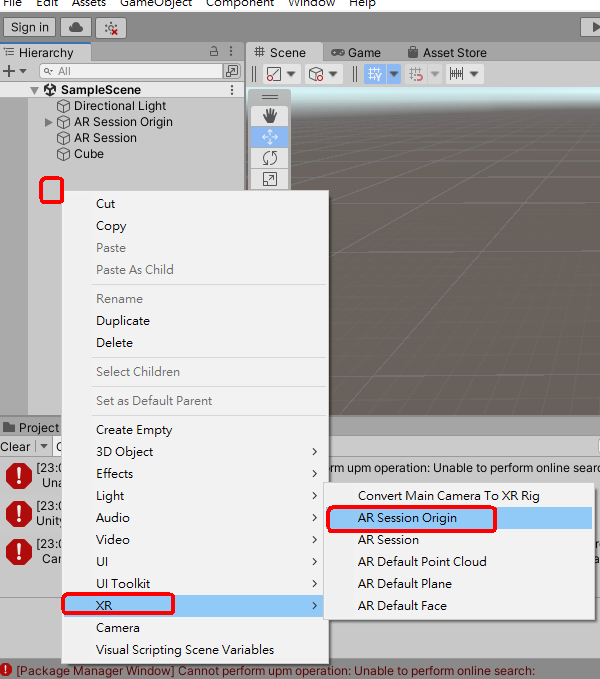
Task: Choose AR Default Face
Action: tap(459, 606)
